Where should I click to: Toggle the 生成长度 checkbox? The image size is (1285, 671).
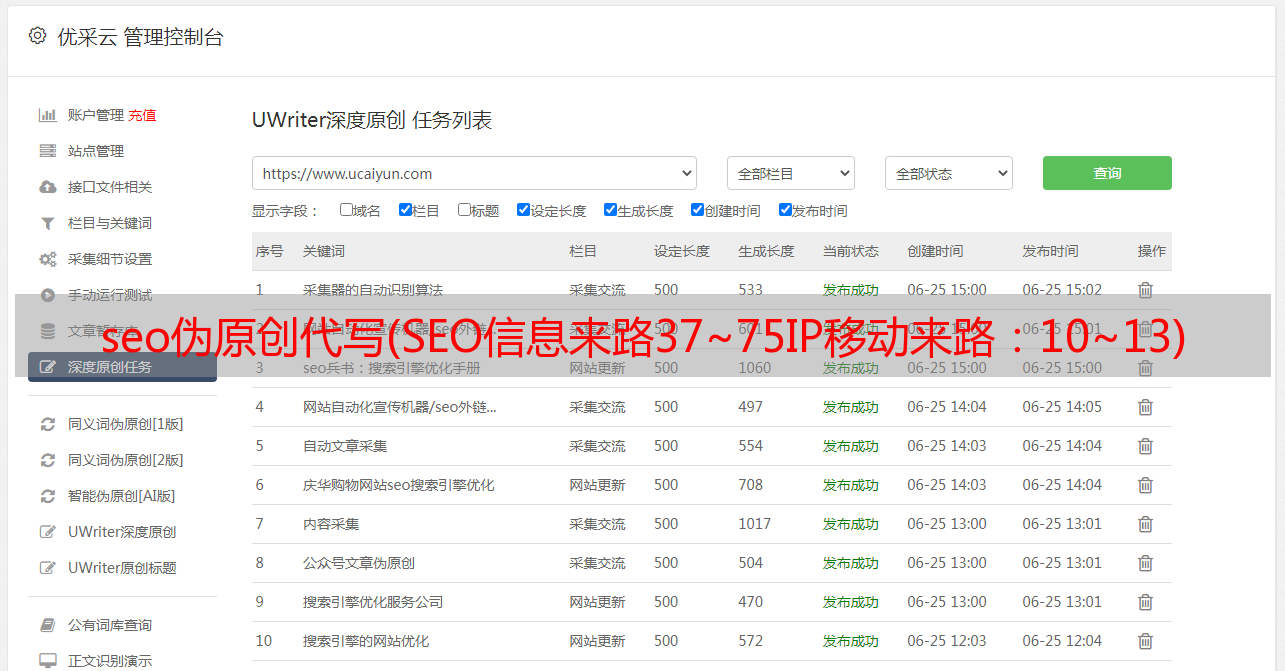coord(610,210)
